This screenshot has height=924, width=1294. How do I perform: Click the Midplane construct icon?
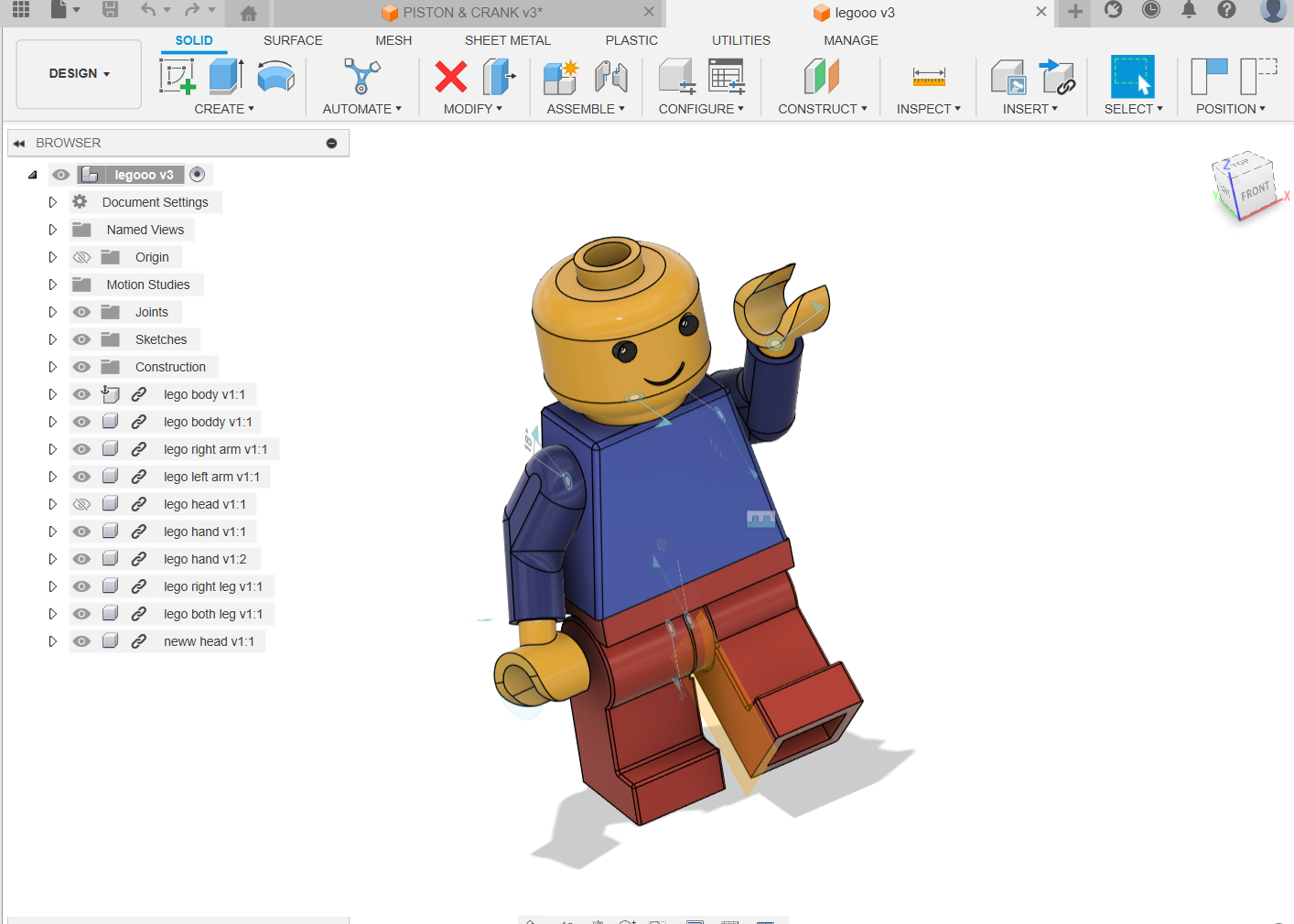[x=822, y=76]
